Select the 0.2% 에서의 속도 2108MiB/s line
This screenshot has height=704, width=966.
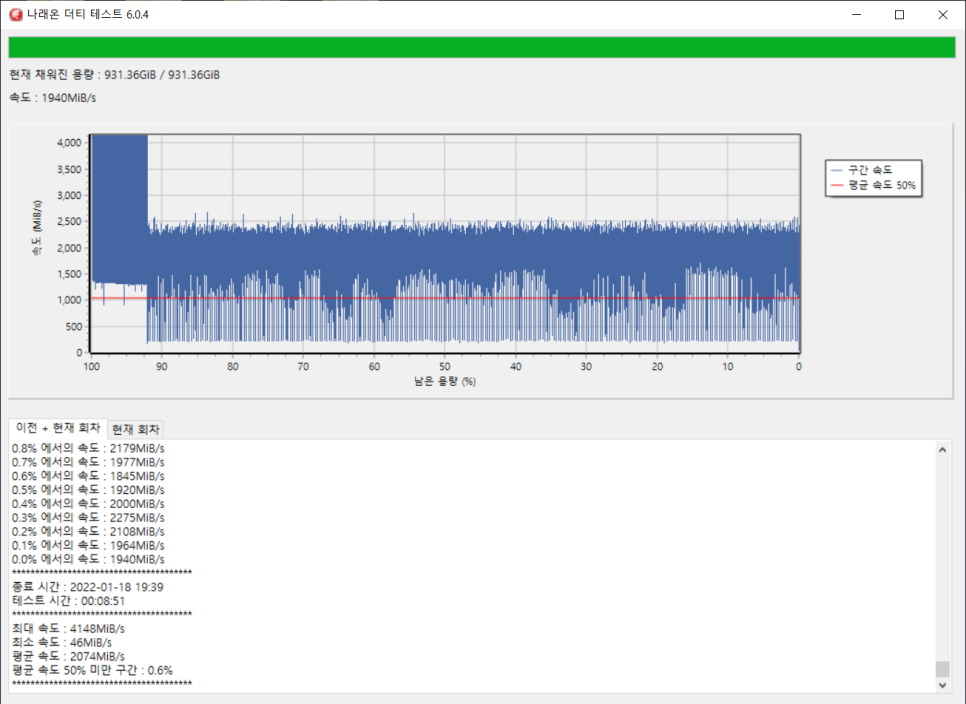pos(88,532)
